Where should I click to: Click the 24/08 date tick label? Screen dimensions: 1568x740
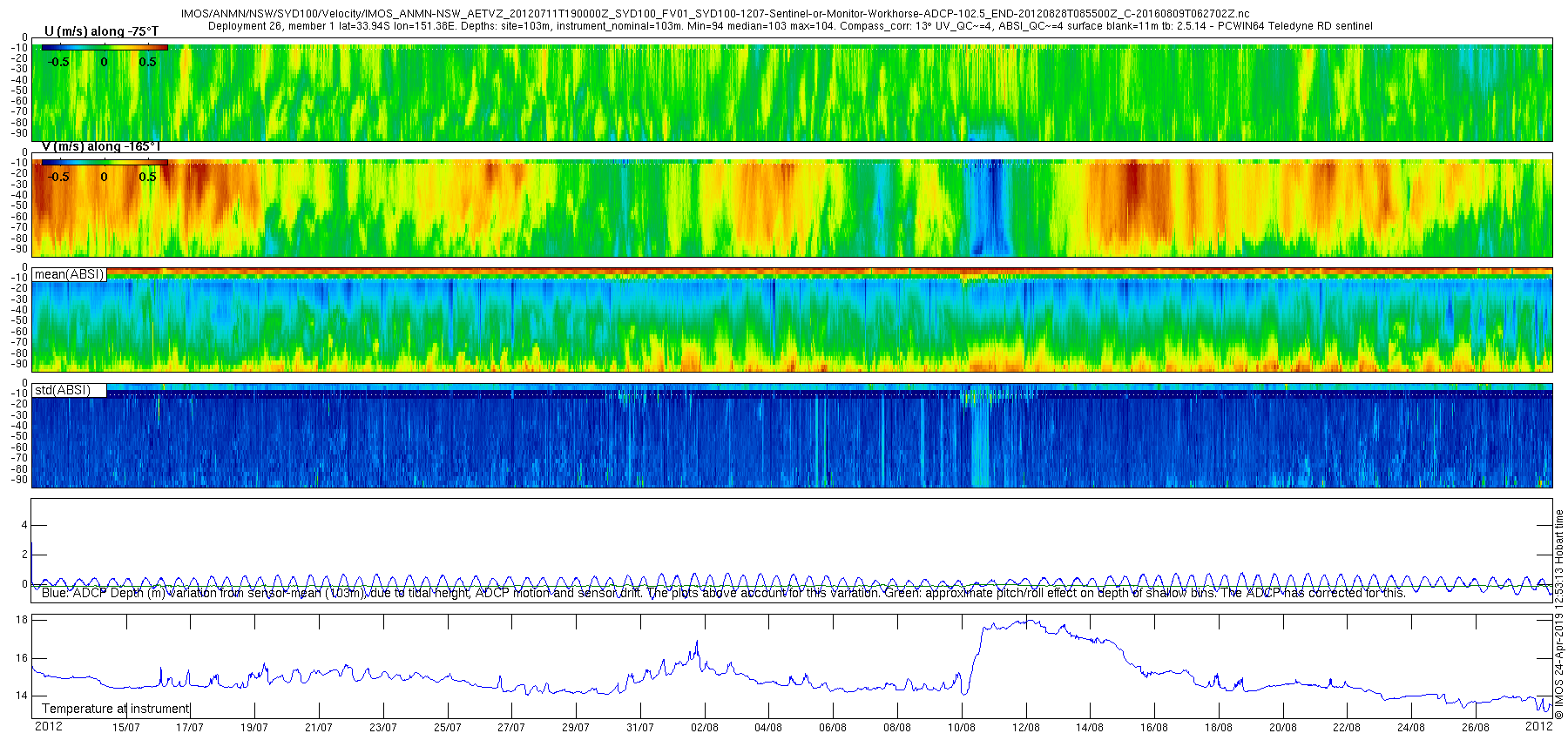pyautogui.click(x=1411, y=728)
